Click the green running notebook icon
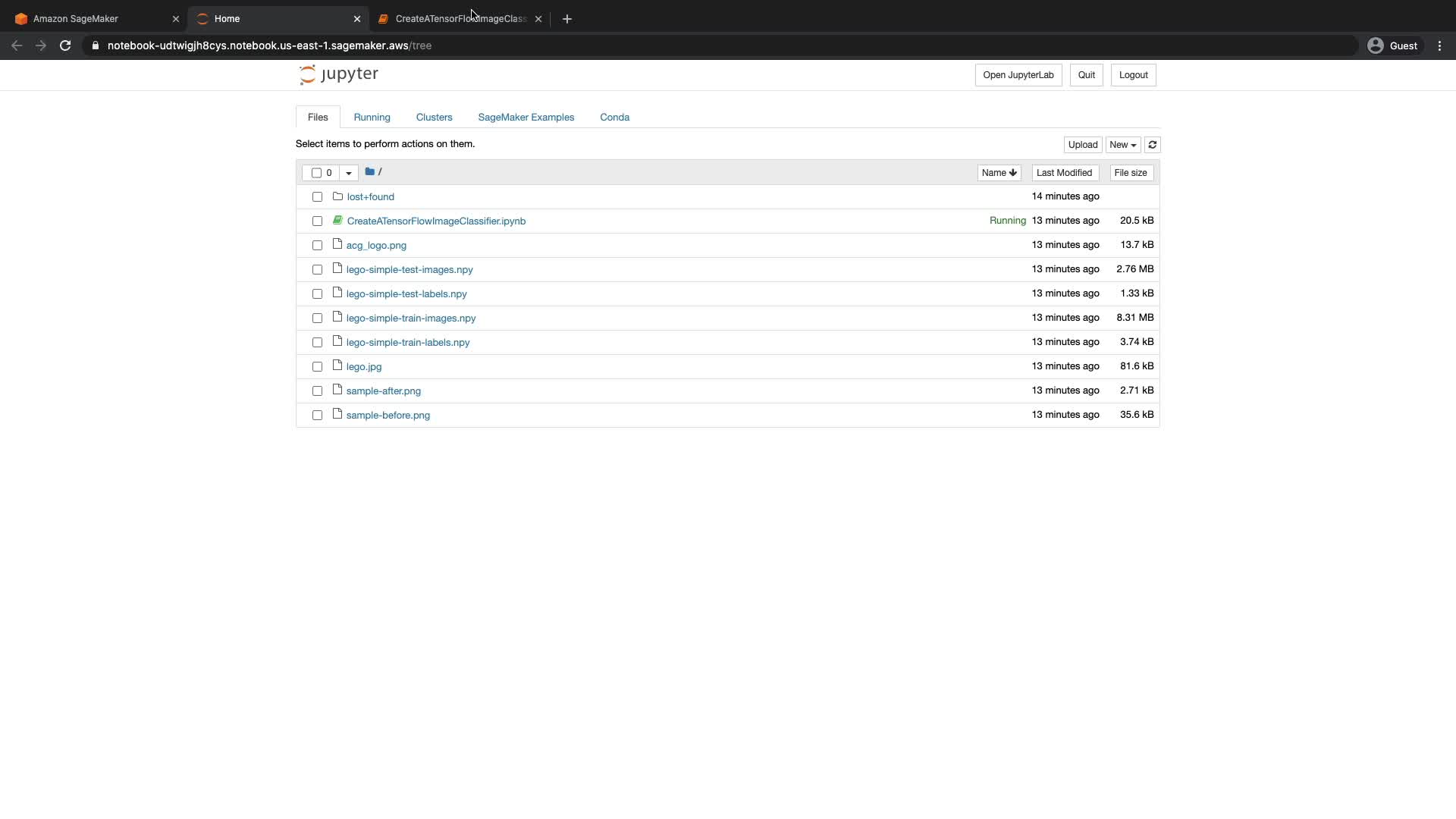1456x819 pixels. coord(337,221)
